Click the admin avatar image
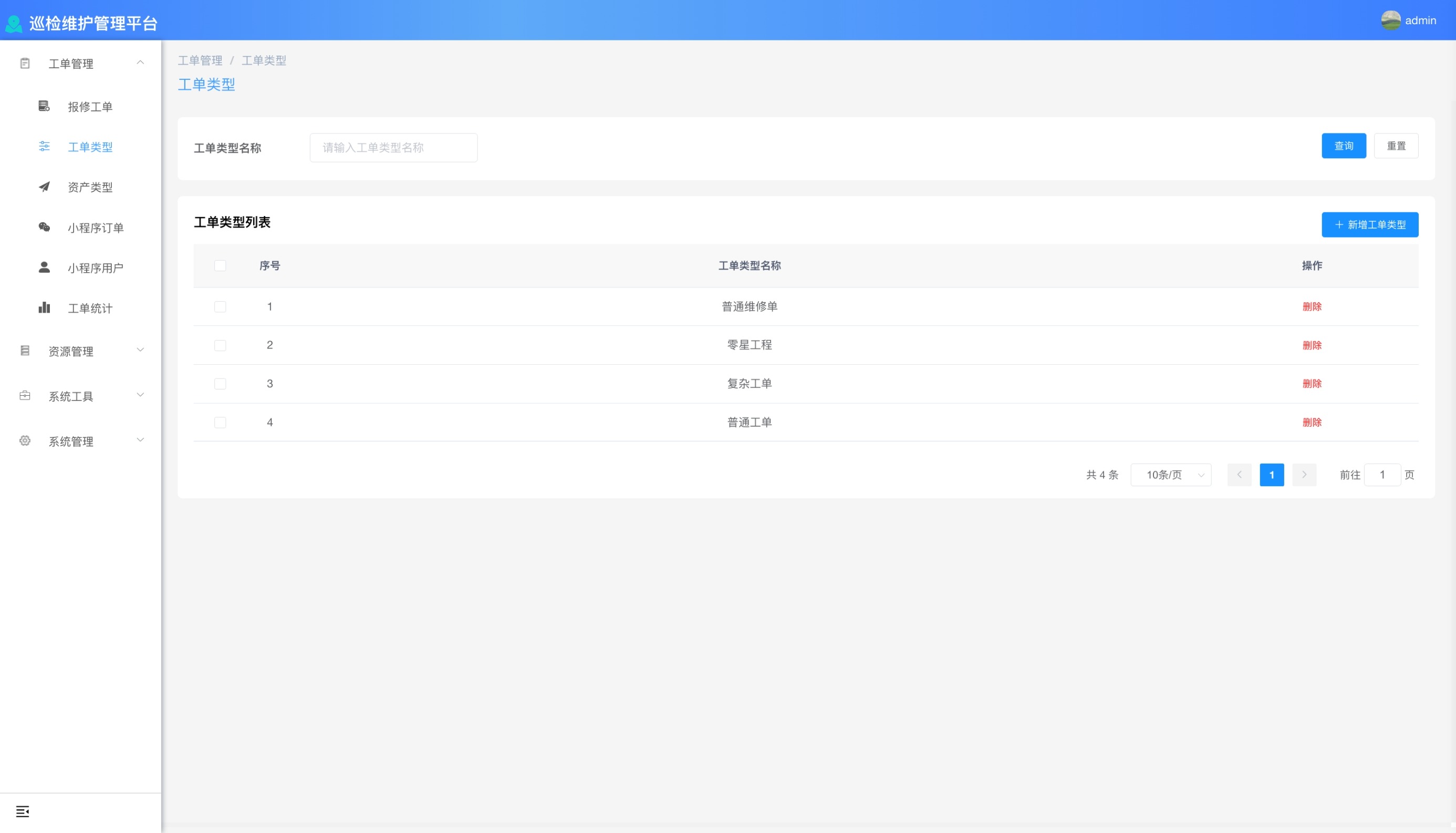 pyautogui.click(x=1390, y=20)
